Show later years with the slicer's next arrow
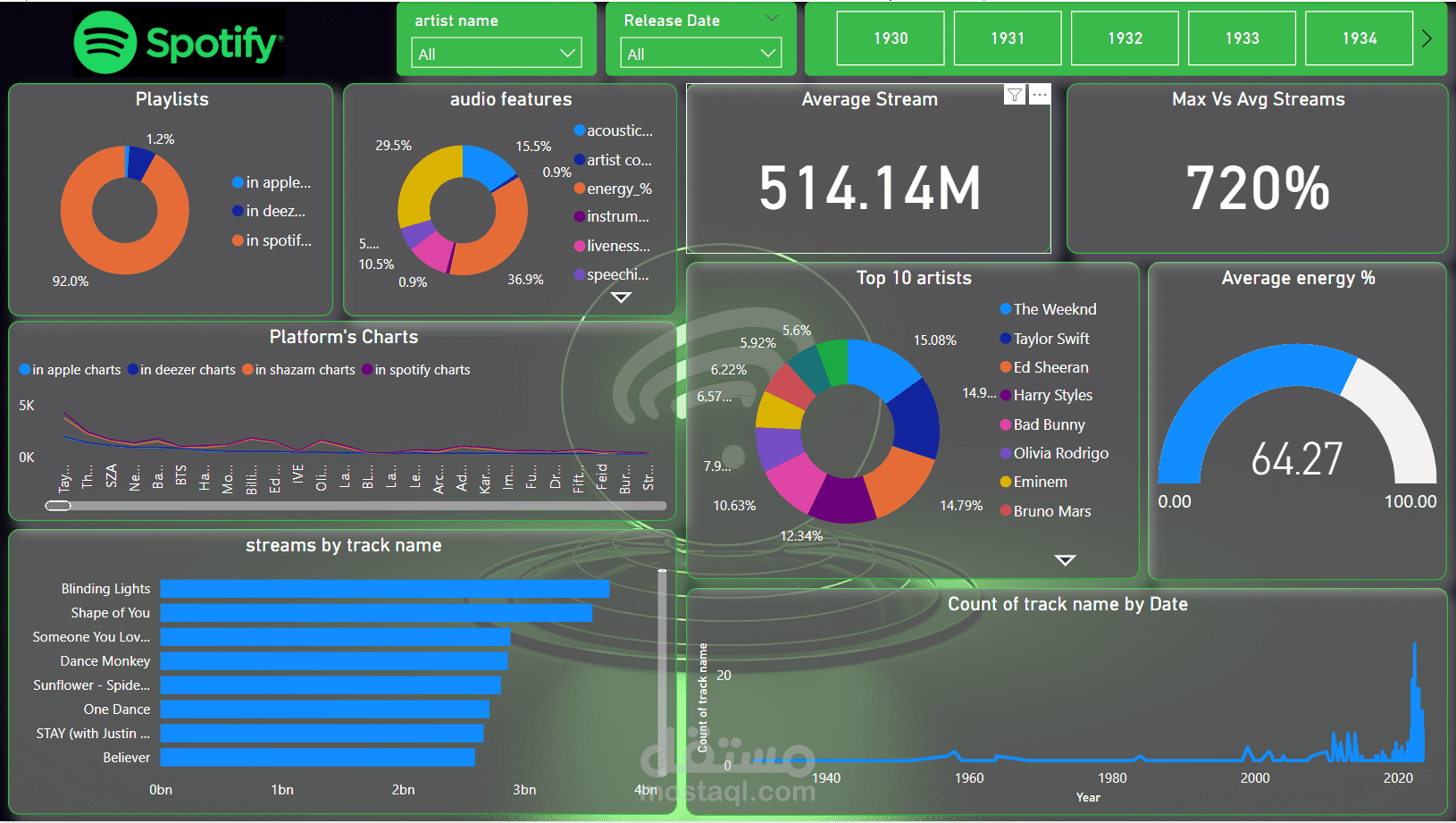 (1427, 38)
